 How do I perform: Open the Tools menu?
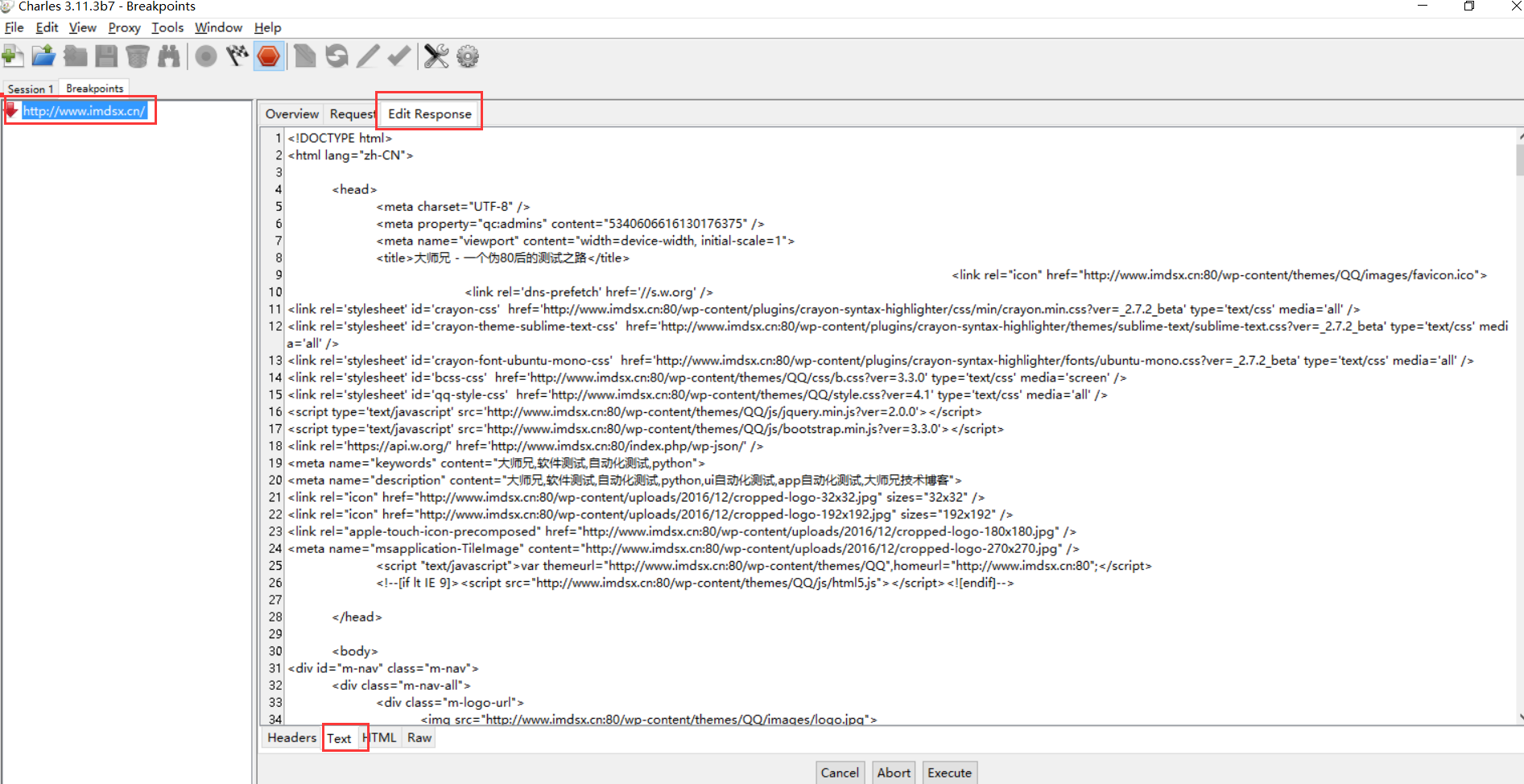pos(167,27)
